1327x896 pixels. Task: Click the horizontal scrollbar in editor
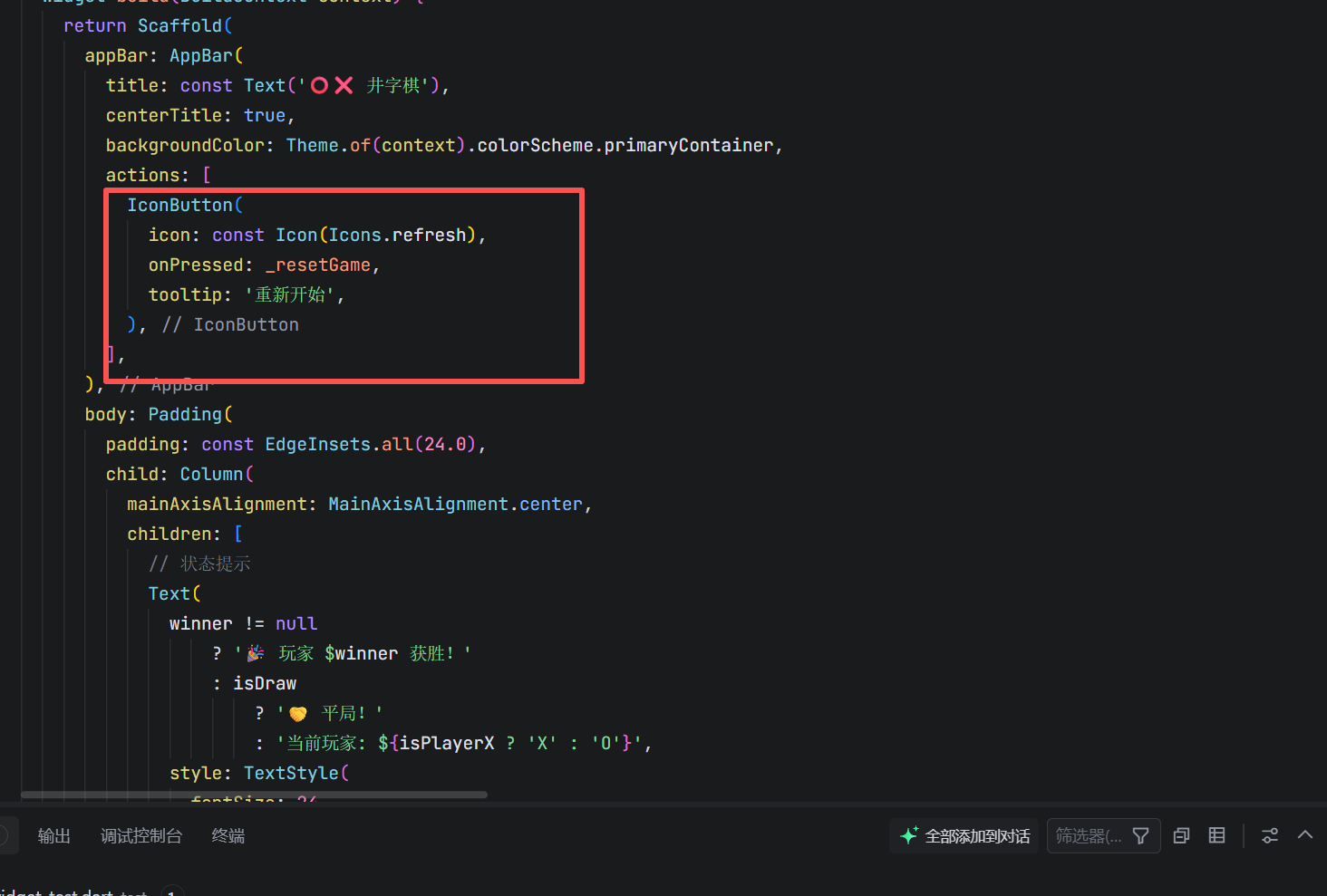254,795
